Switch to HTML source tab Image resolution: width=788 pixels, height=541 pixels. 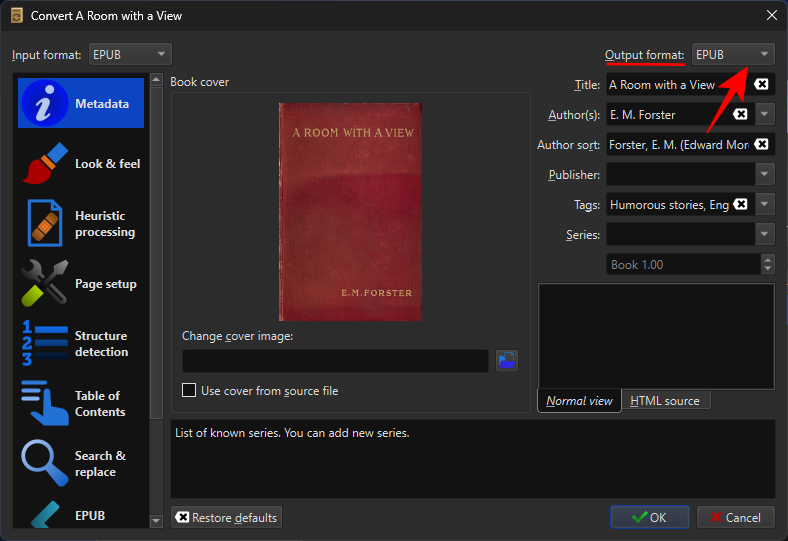(x=665, y=401)
